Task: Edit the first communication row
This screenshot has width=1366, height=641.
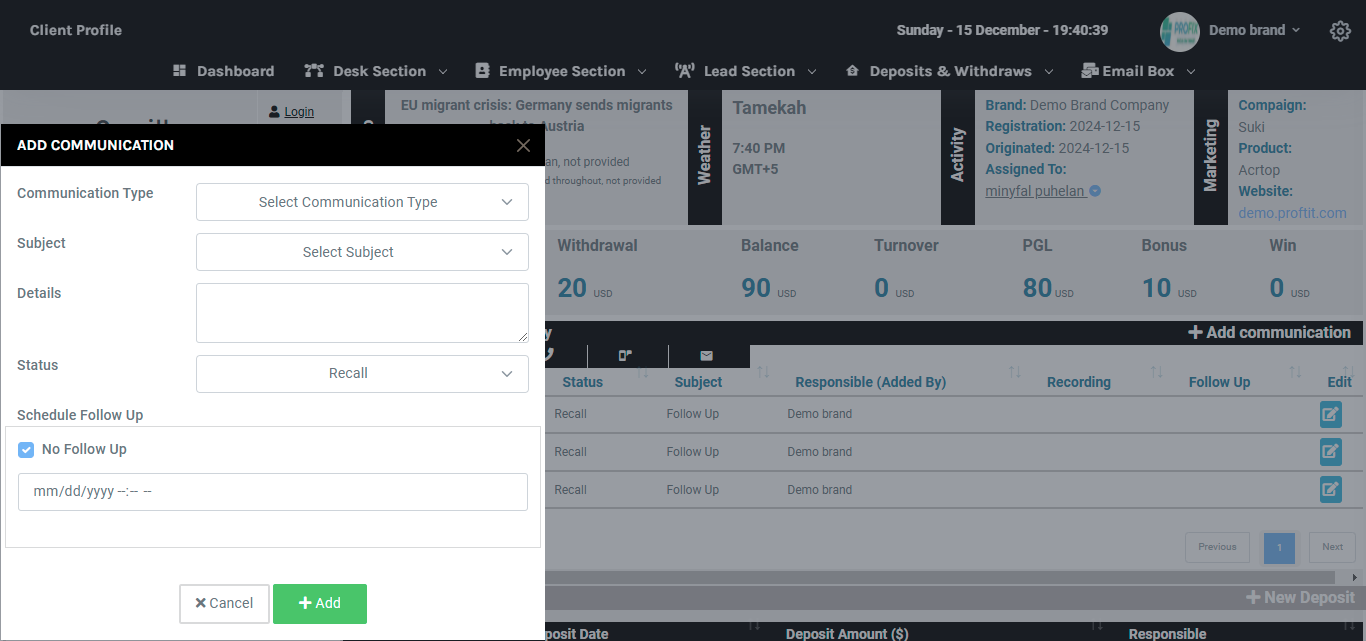Action: tap(1330, 414)
